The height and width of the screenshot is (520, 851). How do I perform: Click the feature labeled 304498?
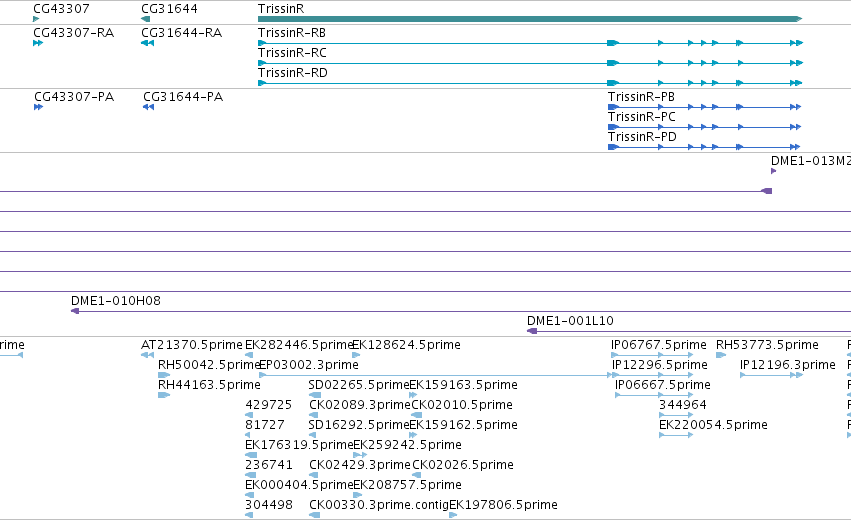[x=269, y=506]
